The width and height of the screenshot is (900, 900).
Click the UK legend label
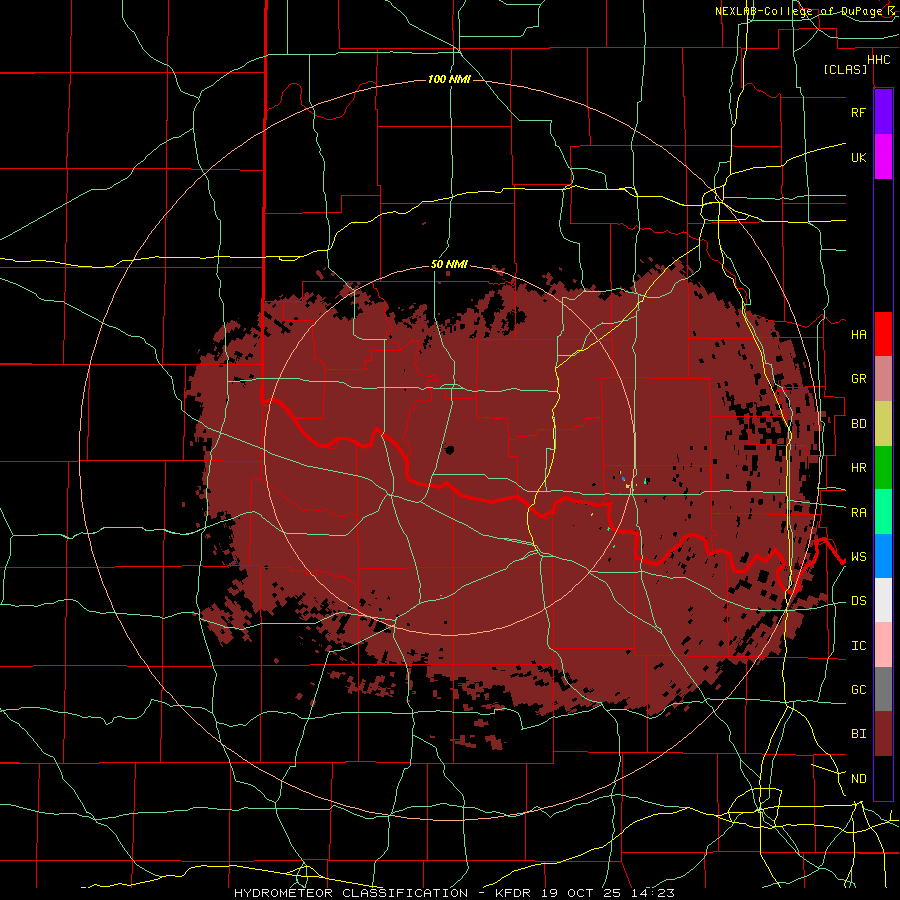point(858,157)
